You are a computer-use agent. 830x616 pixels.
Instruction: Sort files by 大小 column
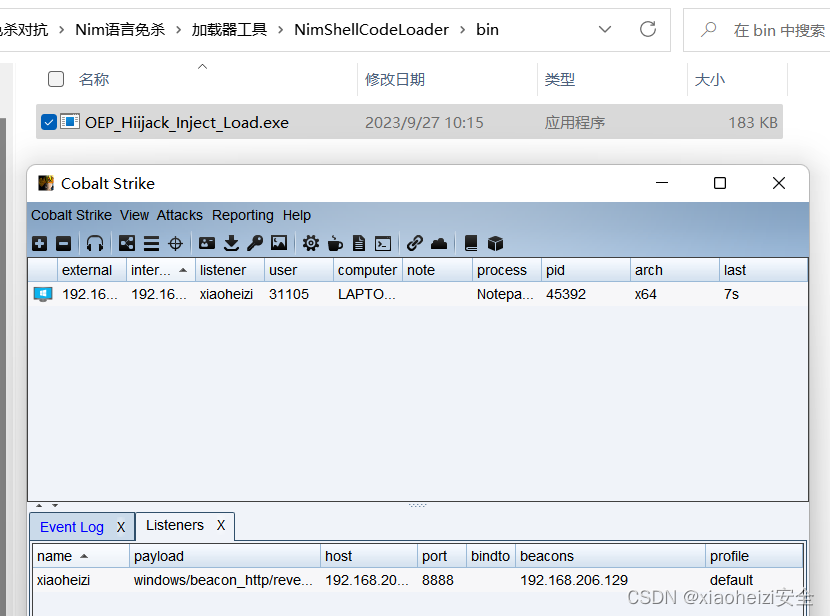click(737, 79)
